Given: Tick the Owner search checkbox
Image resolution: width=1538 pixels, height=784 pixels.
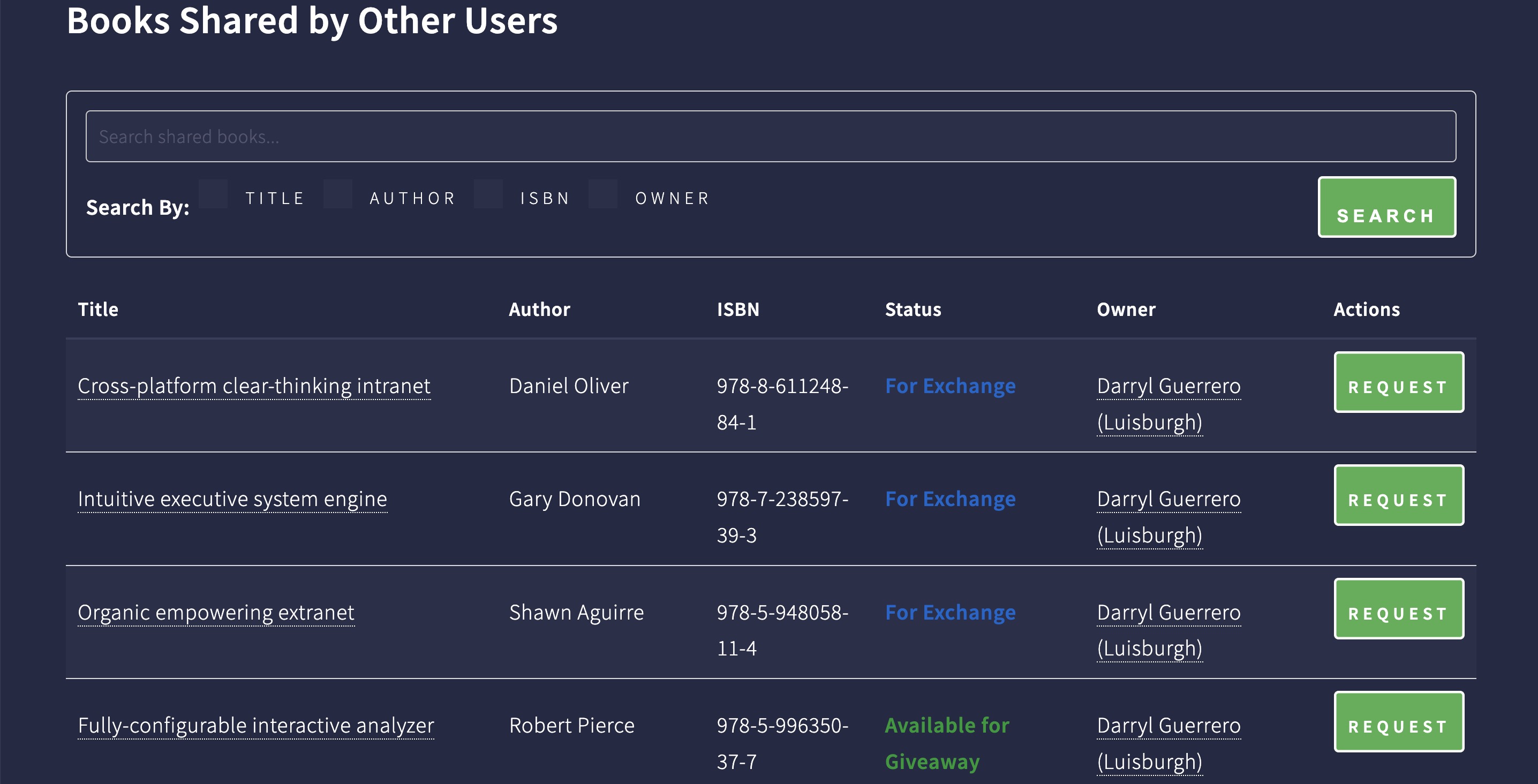Looking at the screenshot, I should click(602, 194).
